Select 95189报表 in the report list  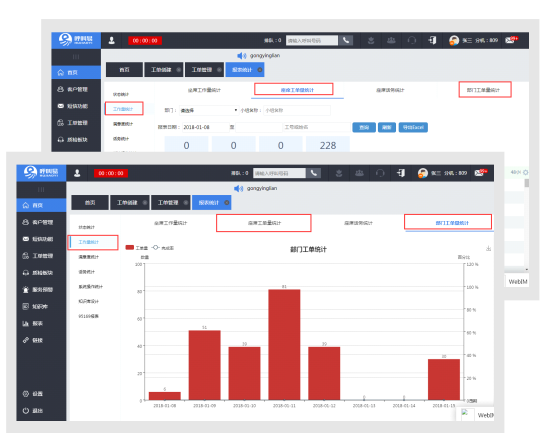click(x=89, y=316)
